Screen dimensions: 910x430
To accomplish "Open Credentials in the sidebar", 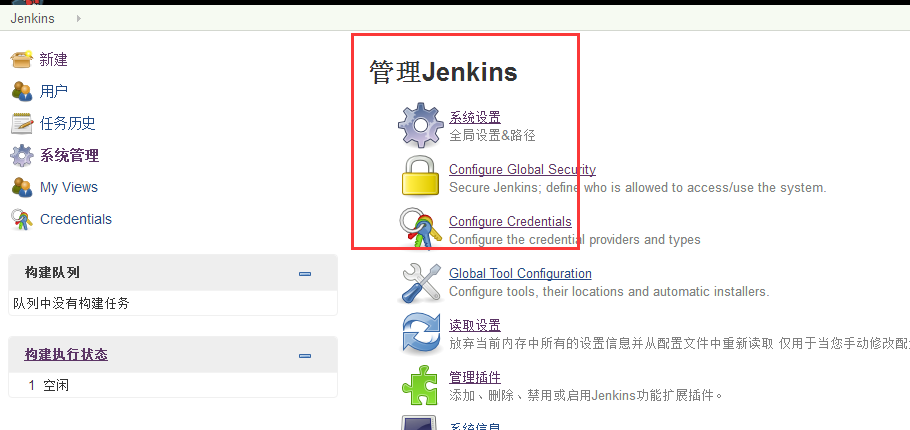I will 75,219.
